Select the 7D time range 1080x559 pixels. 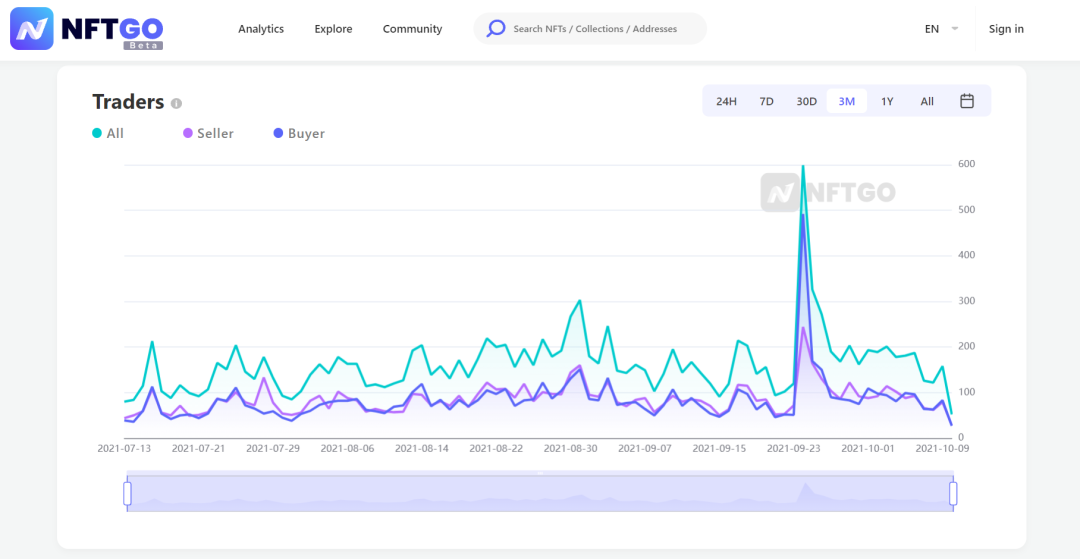pyautogui.click(x=766, y=101)
